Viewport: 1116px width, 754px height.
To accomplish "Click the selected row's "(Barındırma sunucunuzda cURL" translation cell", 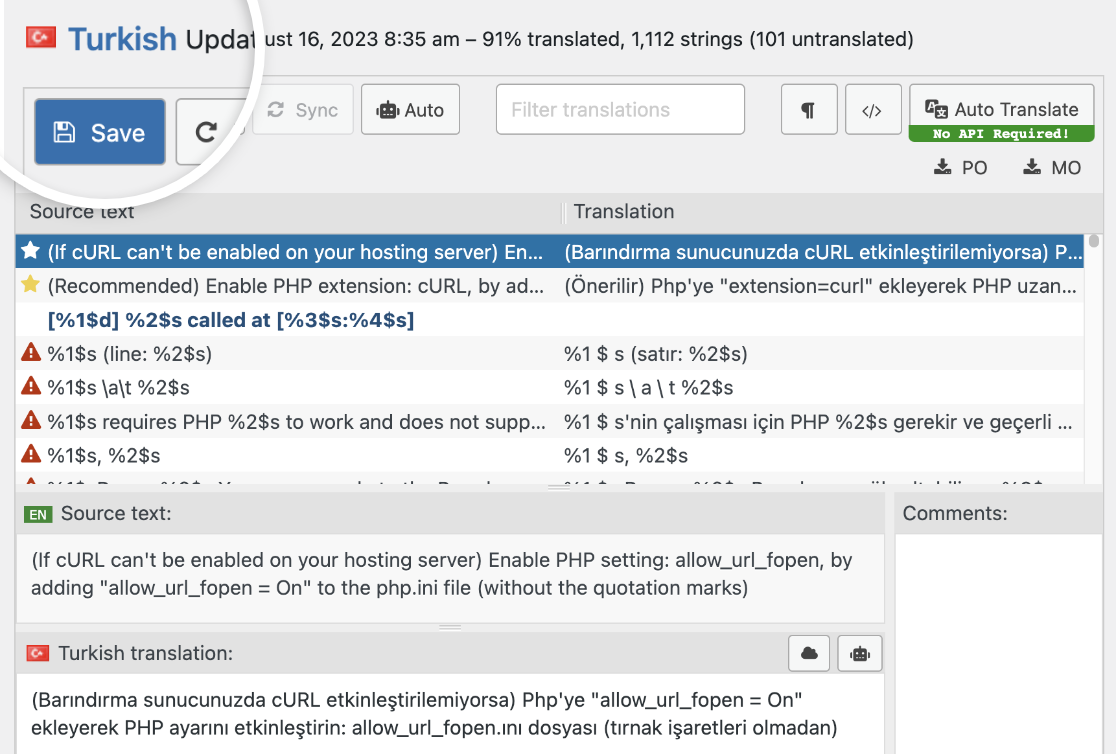I will (x=823, y=252).
